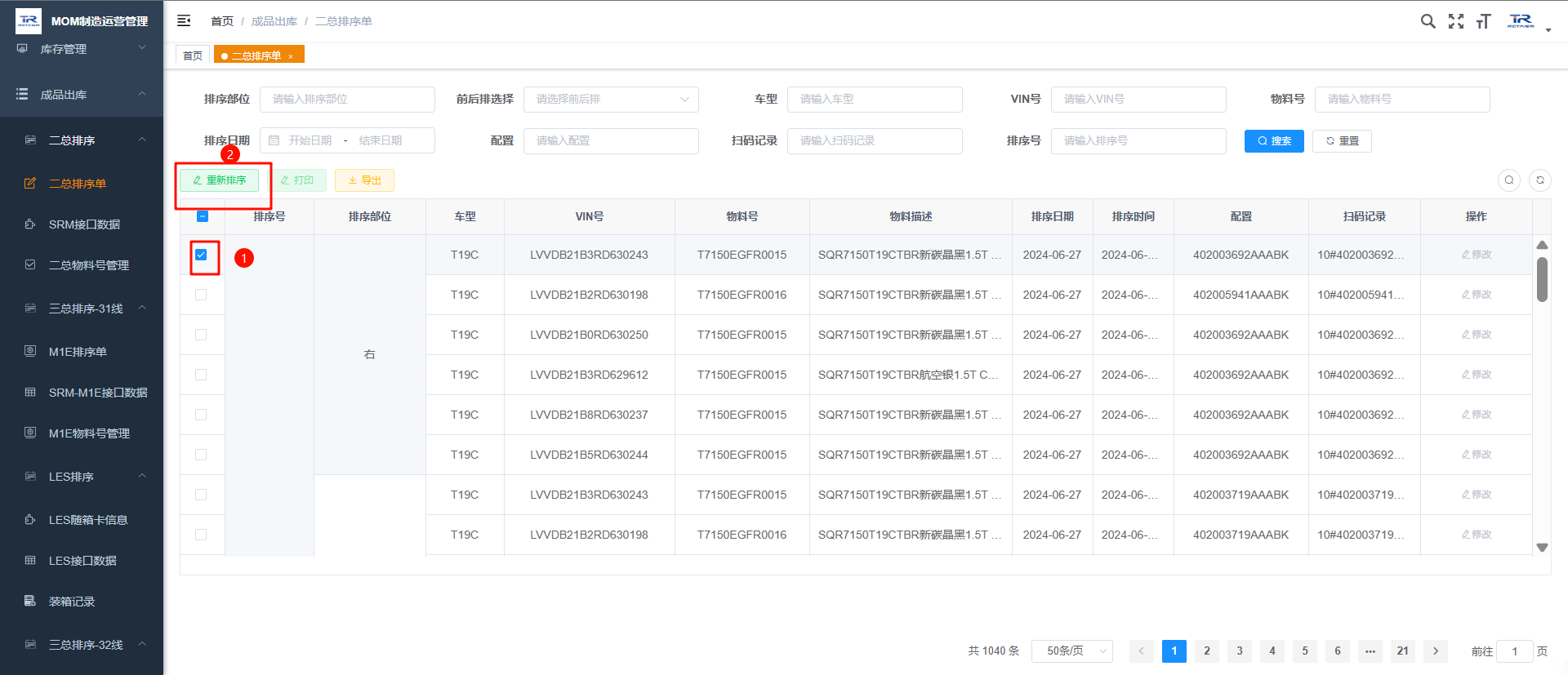Click the scrollbar up arrow
This screenshot has width=1568, height=675.
[x=1542, y=245]
